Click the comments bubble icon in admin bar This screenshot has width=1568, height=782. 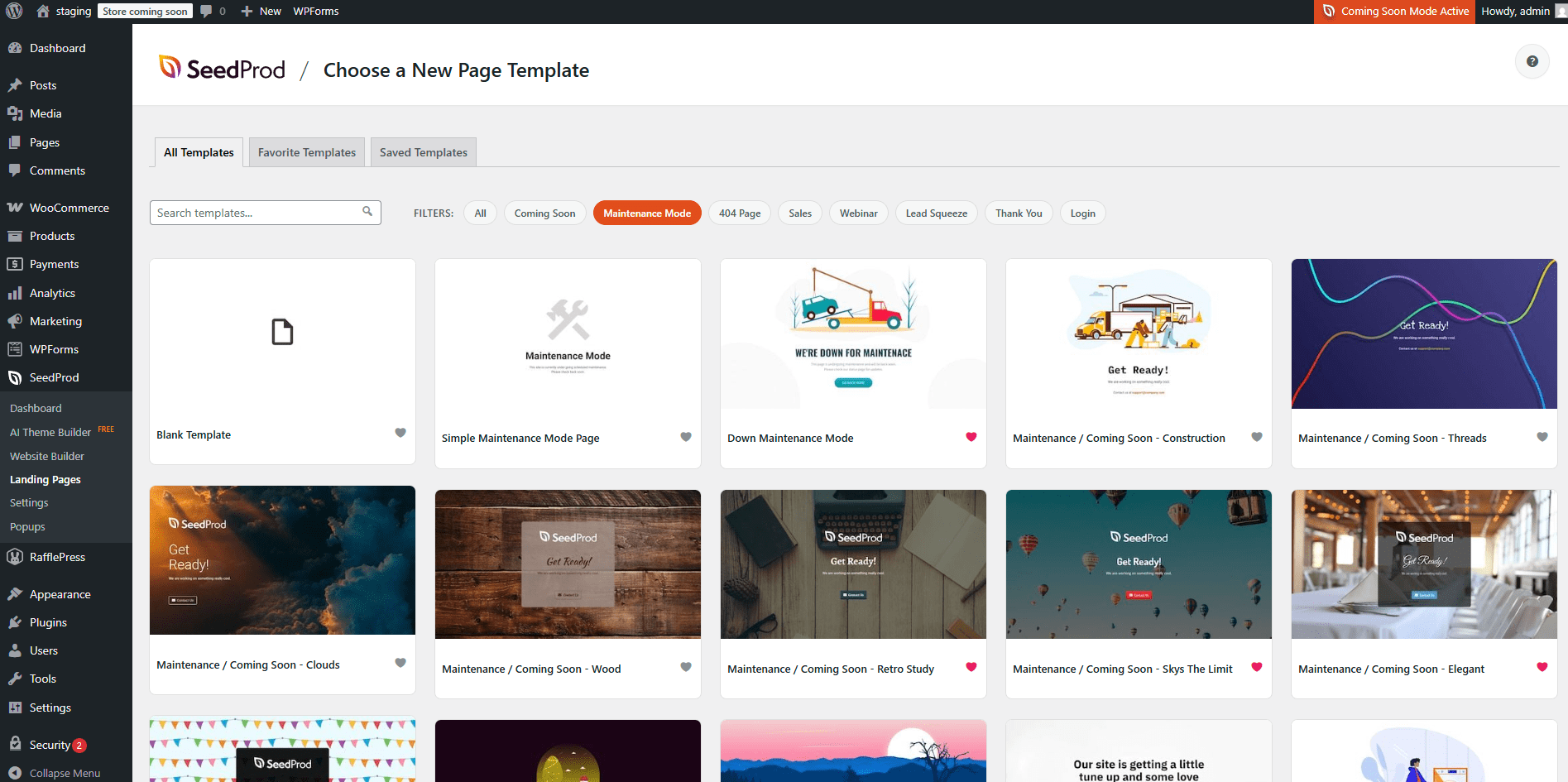click(207, 12)
